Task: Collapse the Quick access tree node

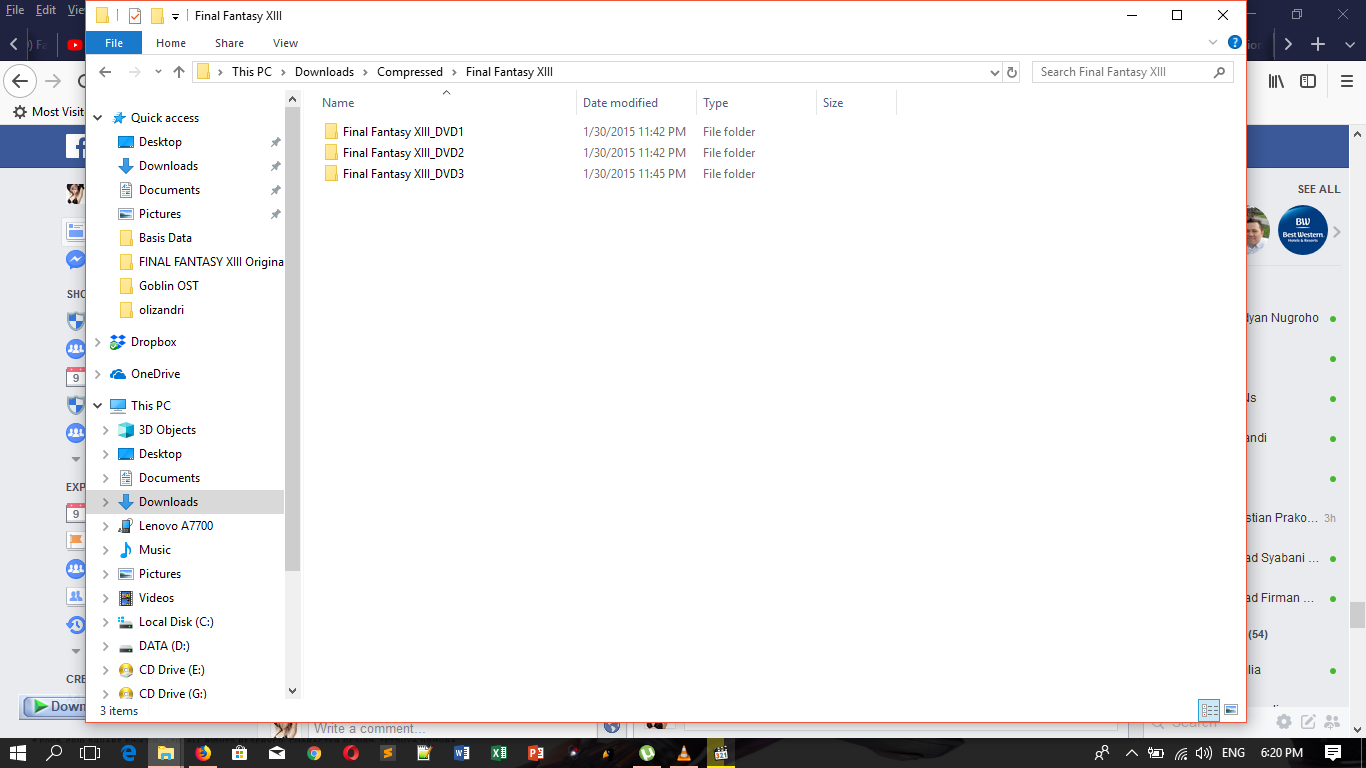Action: pyautogui.click(x=98, y=118)
